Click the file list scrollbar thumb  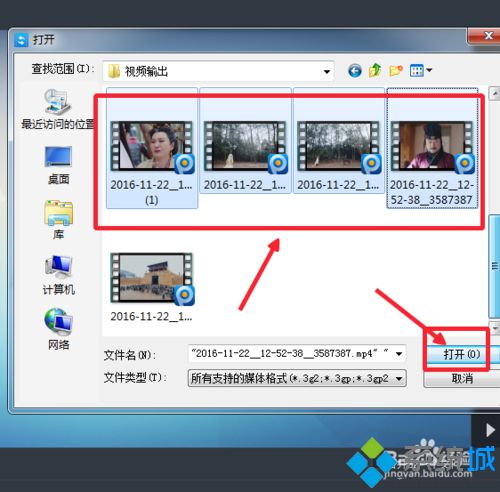(494, 266)
